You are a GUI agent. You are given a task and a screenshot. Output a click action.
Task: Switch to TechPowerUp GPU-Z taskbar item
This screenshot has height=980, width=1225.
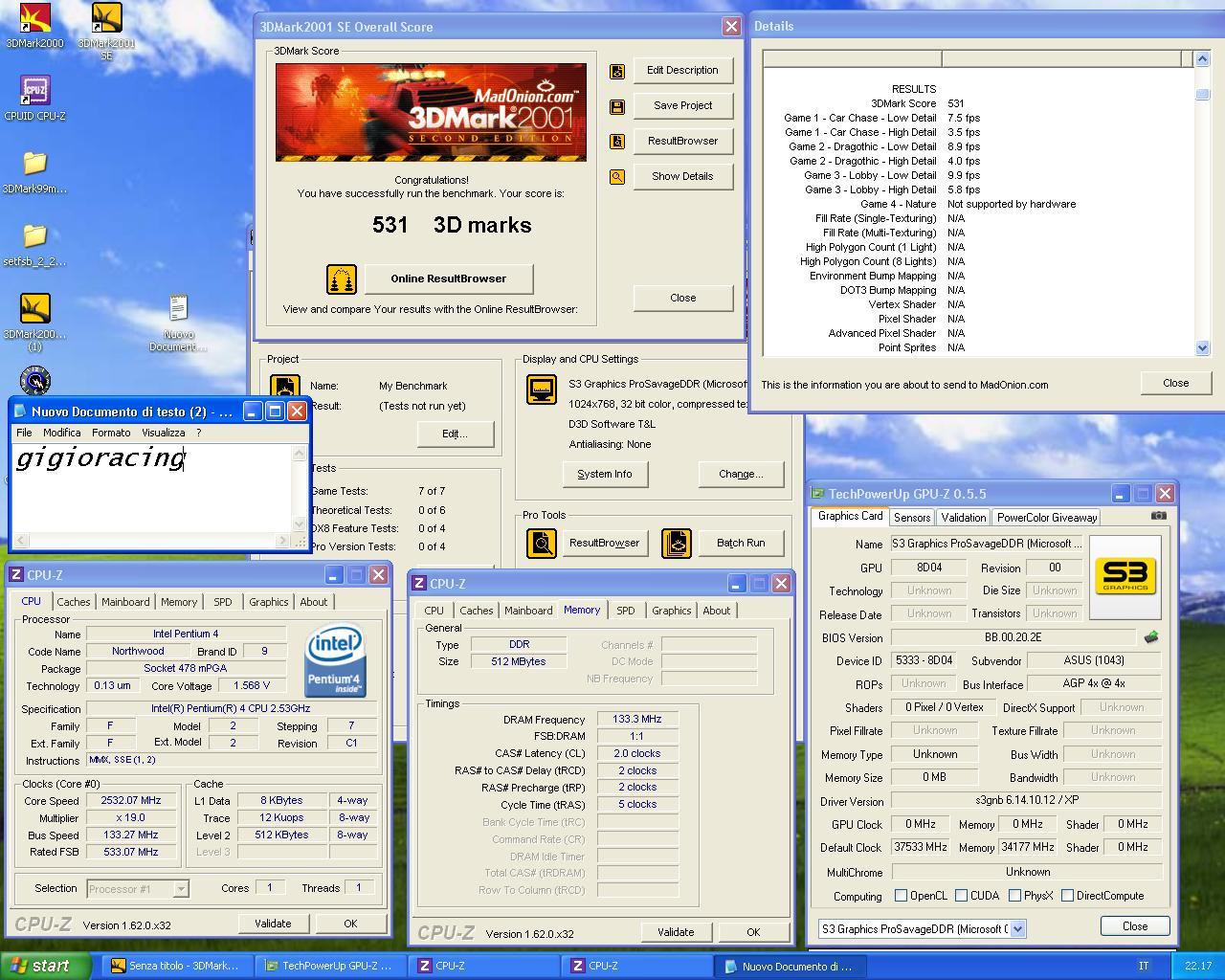329,967
